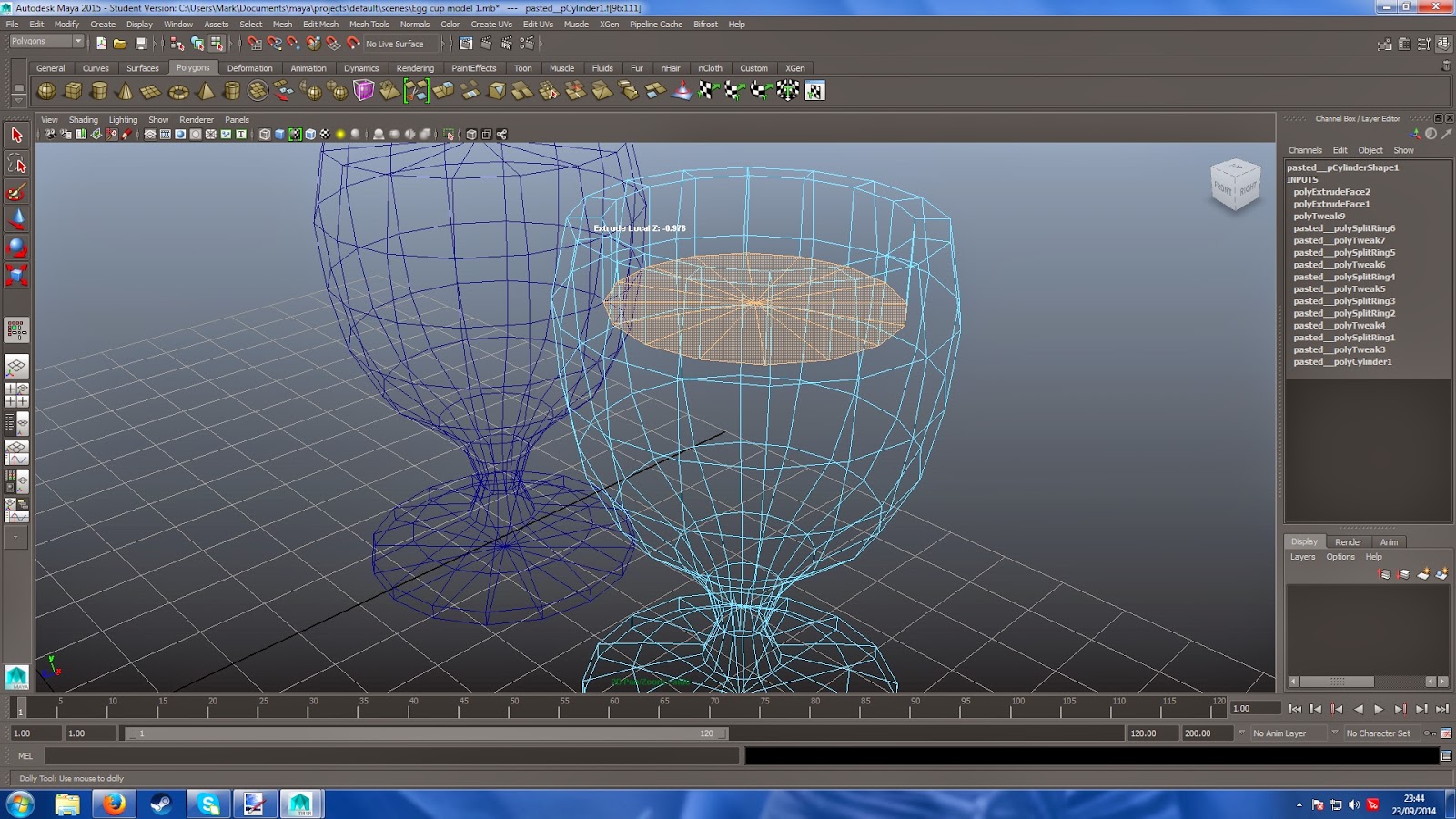
Task: Open the Script Editor icon beside command line
Action: (1446, 756)
